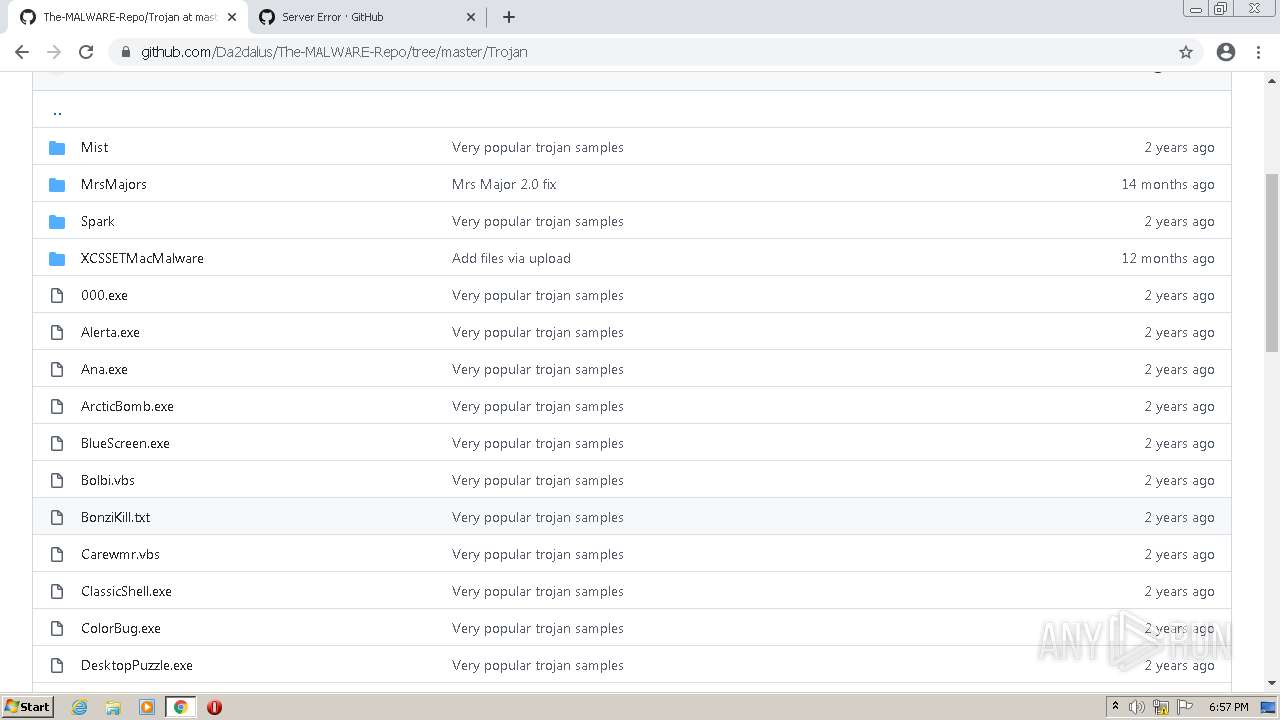Open the BonziKill.txt file link

coord(115,517)
